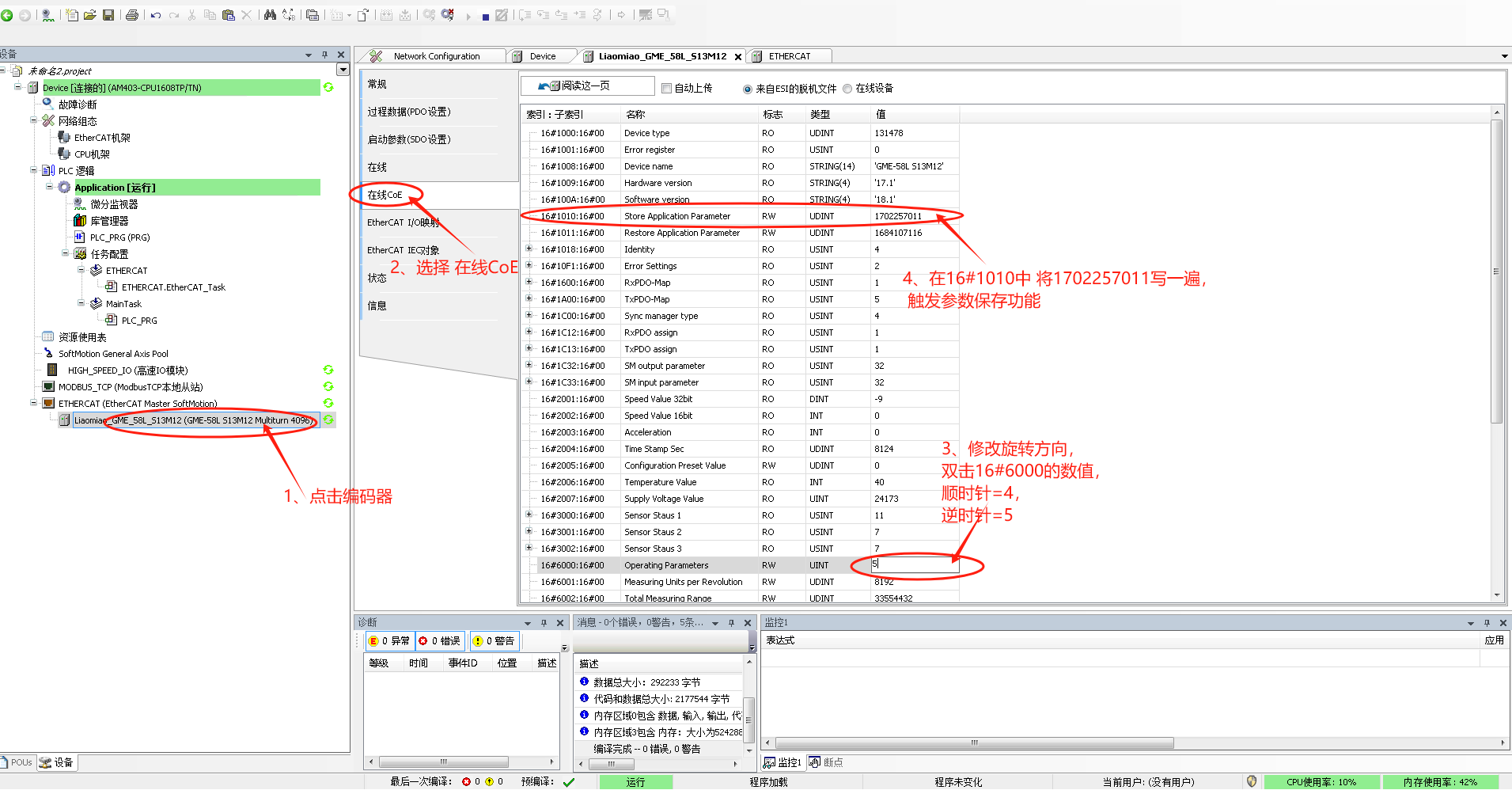Click the refresh icon on the Device row
1512x790 pixels.
[x=328, y=87]
